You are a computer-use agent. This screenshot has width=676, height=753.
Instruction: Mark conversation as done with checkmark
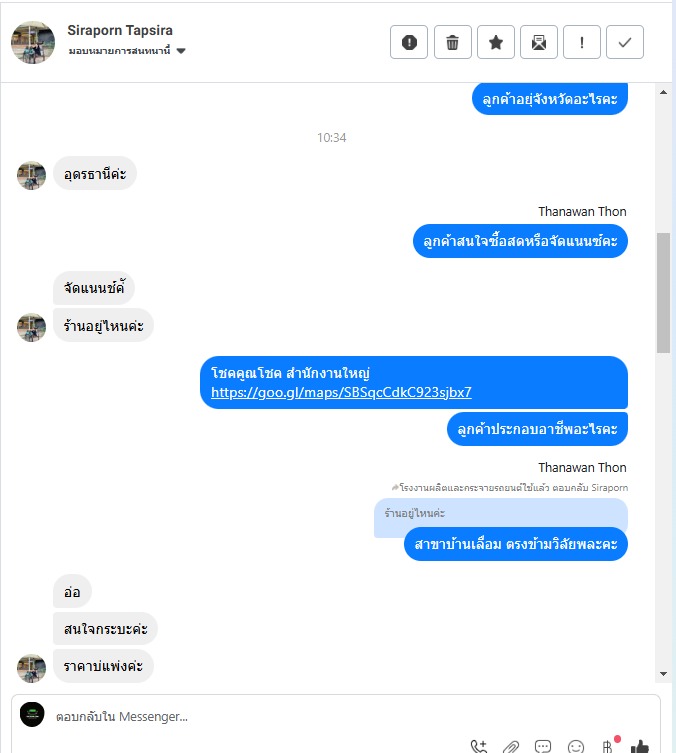(x=625, y=42)
